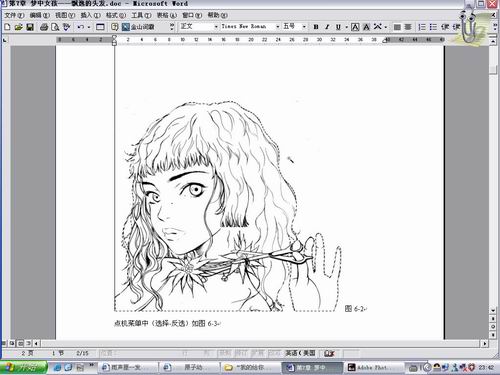Click the Undo arrow icon

pyautogui.click(x=80, y=27)
